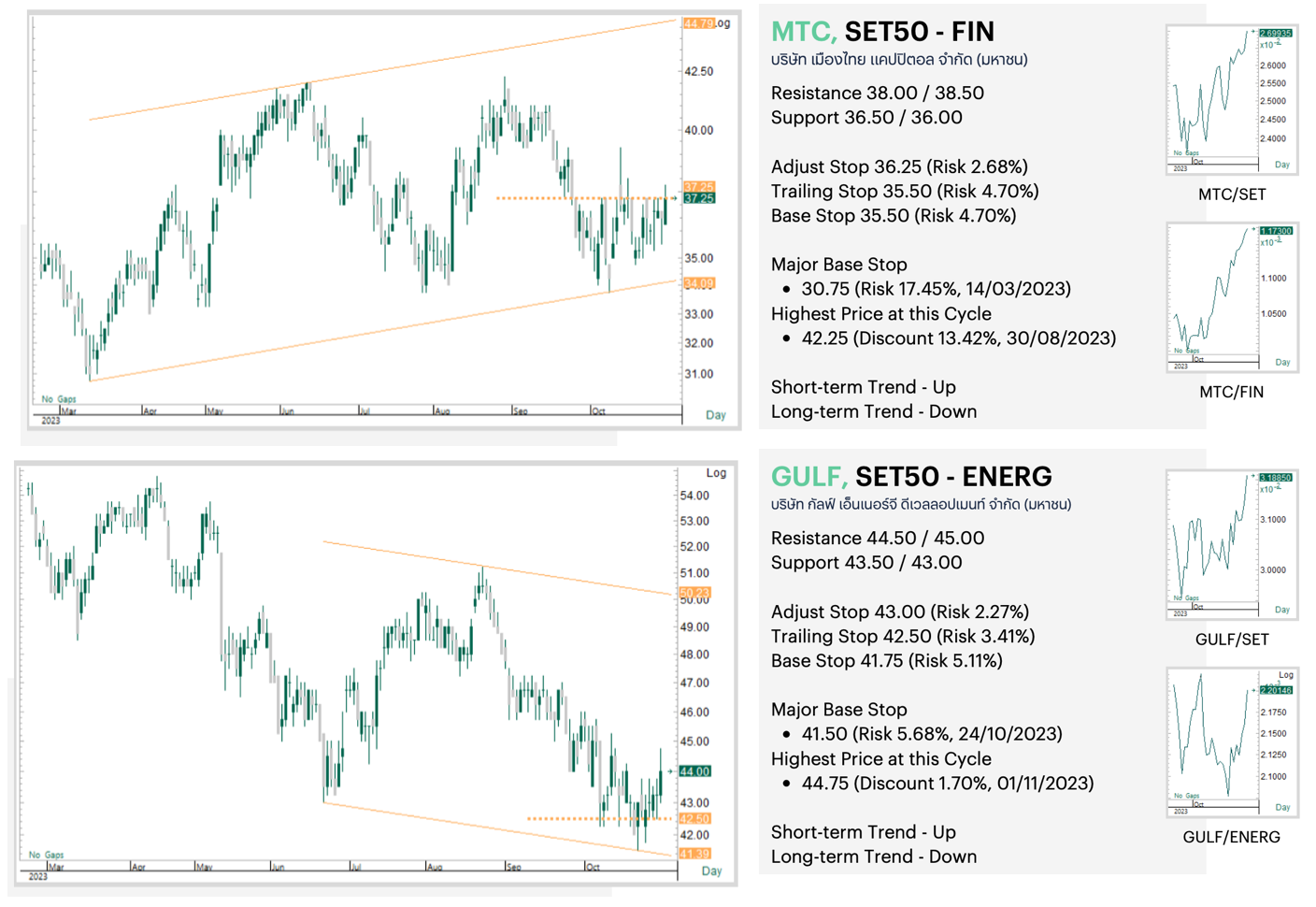Select text 'Trailing Stop 35.50 (Risk 4.70%)'
1316x907 pixels.
point(905,192)
